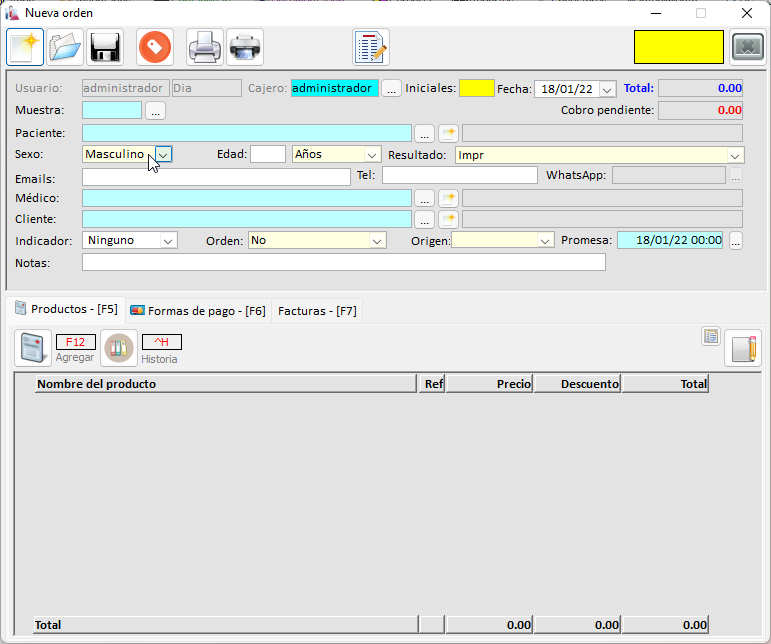Click the Precio column header
Image resolution: width=771 pixels, height=644 pixels.
click(489, 384)
